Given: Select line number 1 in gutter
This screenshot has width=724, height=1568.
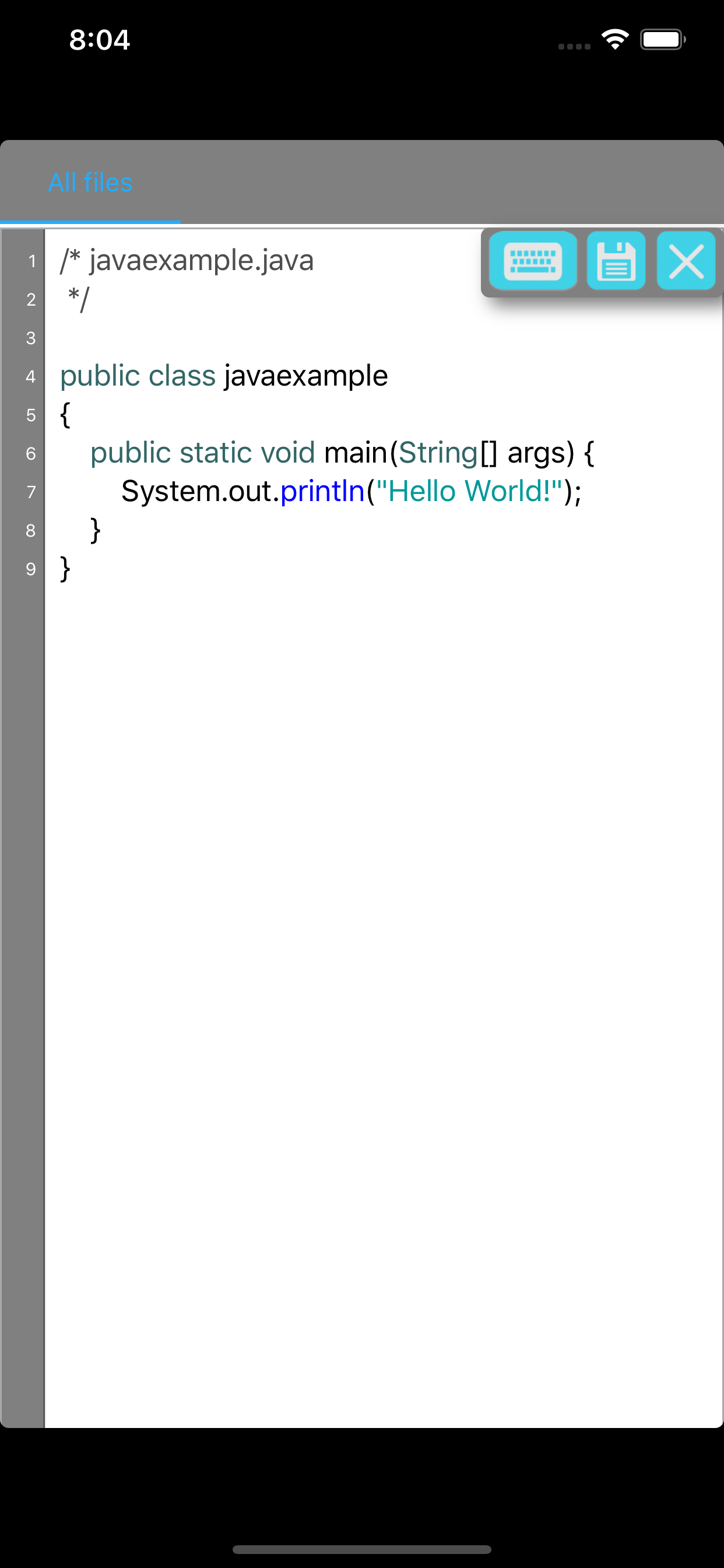Looking at the screenshot, I should (31, 262).
